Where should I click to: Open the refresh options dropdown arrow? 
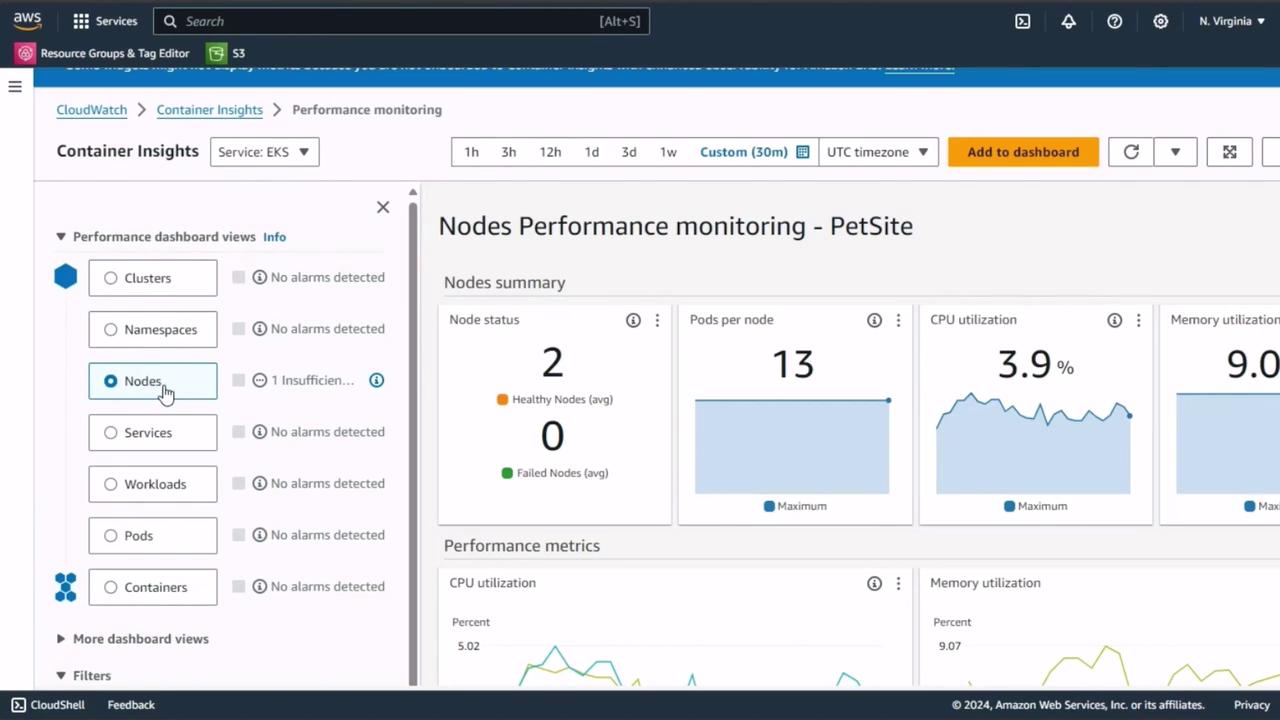point(1175,152)
